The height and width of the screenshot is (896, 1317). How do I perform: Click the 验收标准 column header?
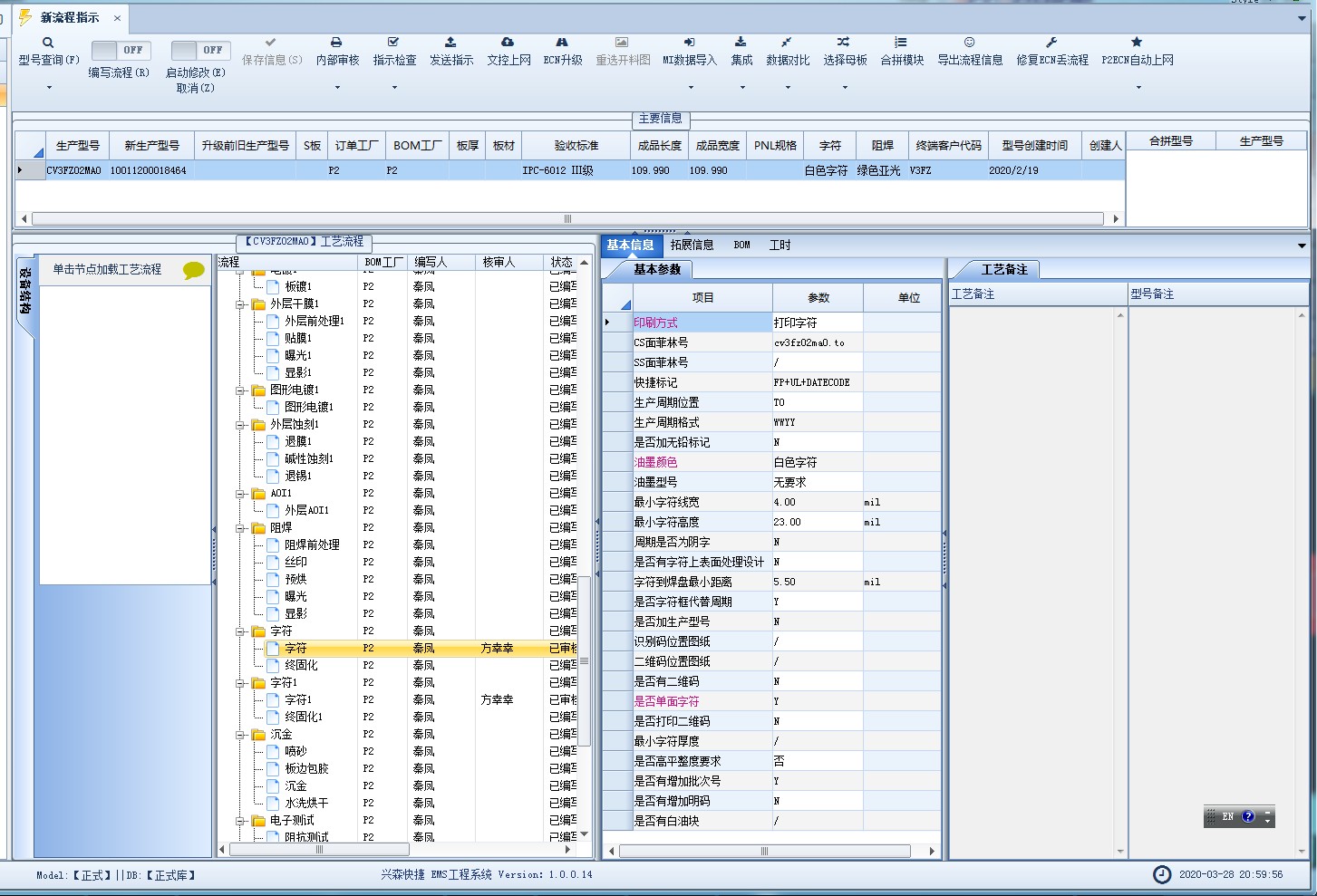pyautogui.click(x=576, y=145)
